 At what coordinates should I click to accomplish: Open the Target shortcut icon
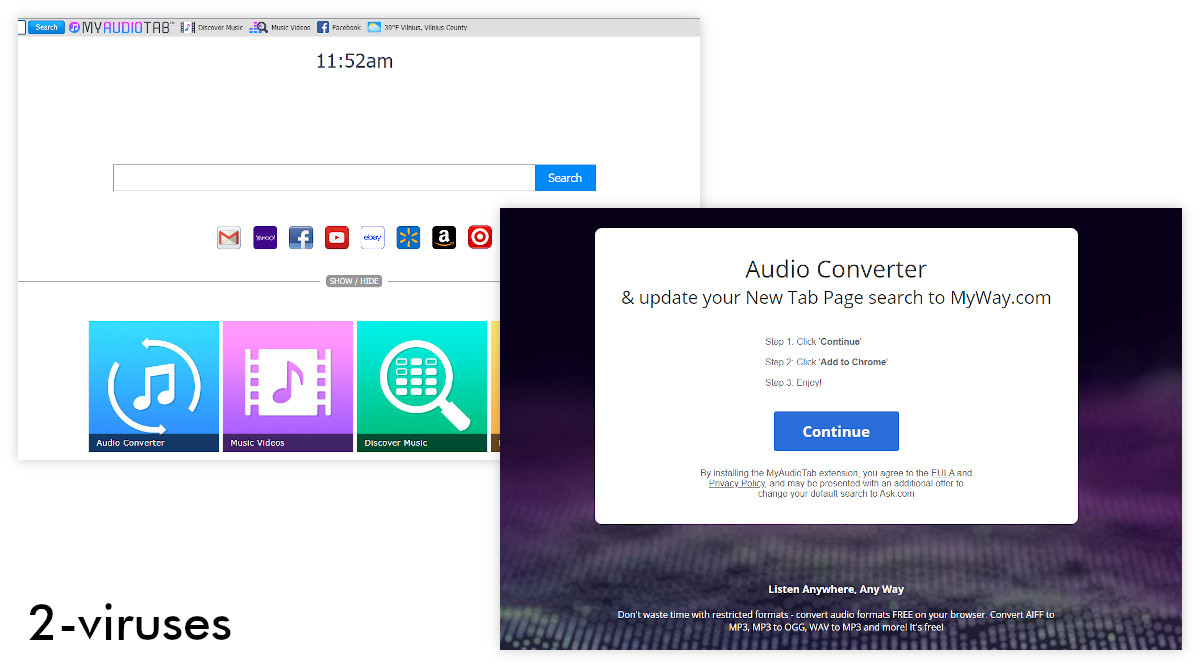[480, 237]
